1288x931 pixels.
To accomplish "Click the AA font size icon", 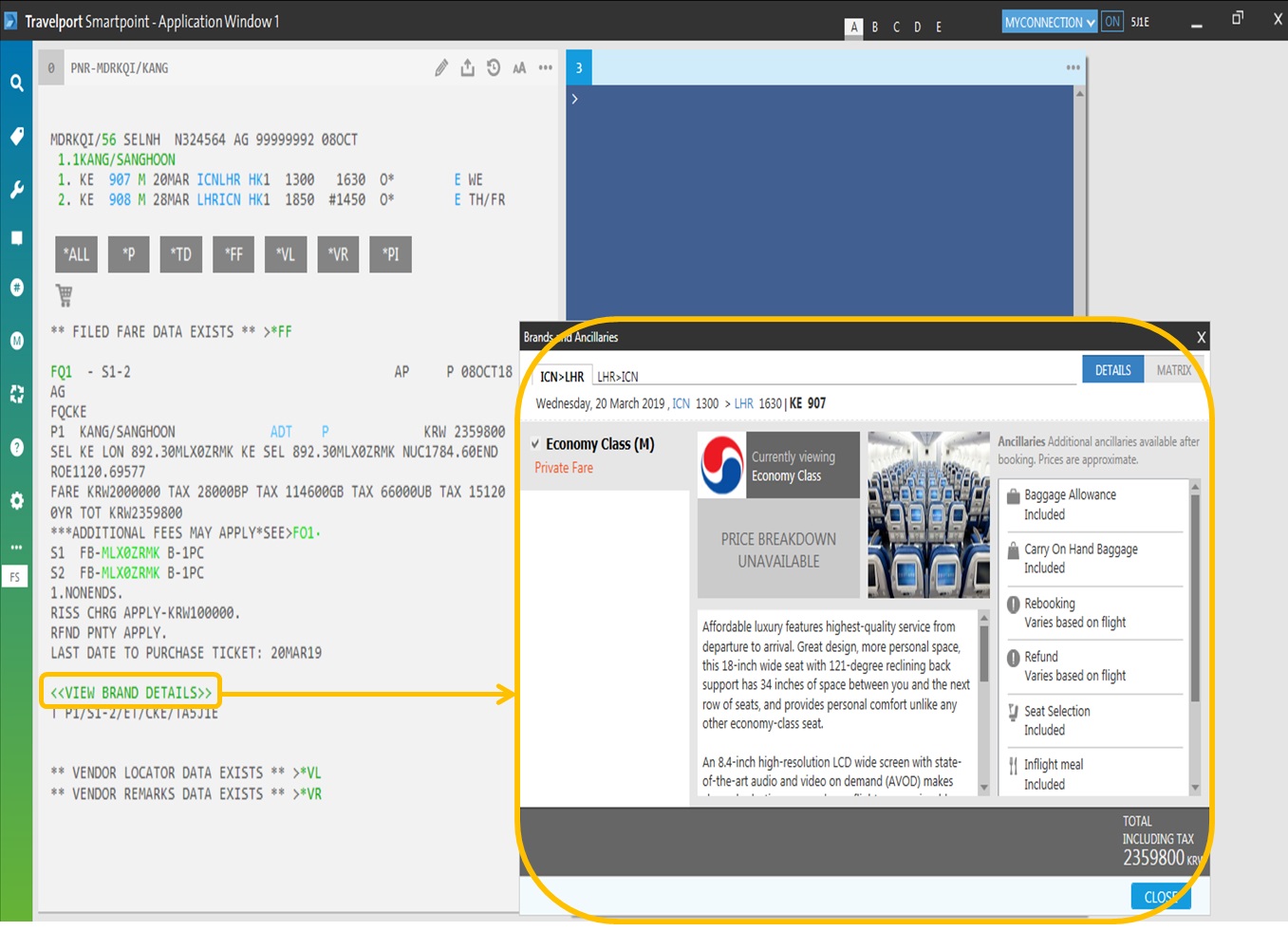I will click(x=519, y=68).
